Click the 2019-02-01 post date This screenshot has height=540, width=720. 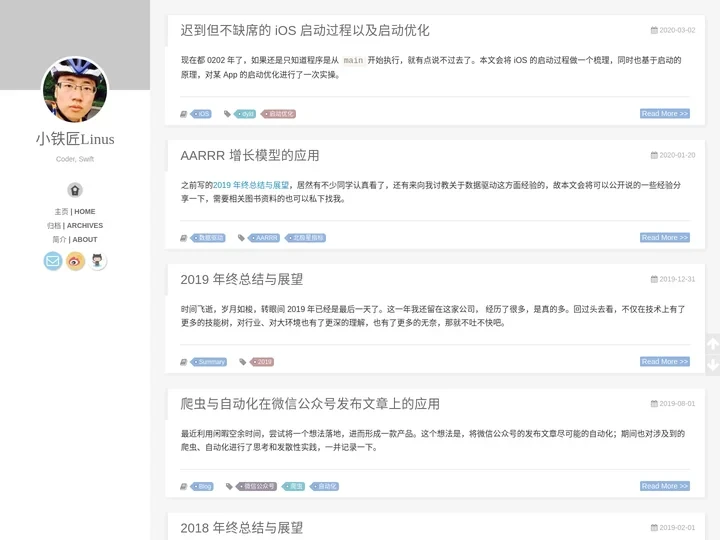673,528
